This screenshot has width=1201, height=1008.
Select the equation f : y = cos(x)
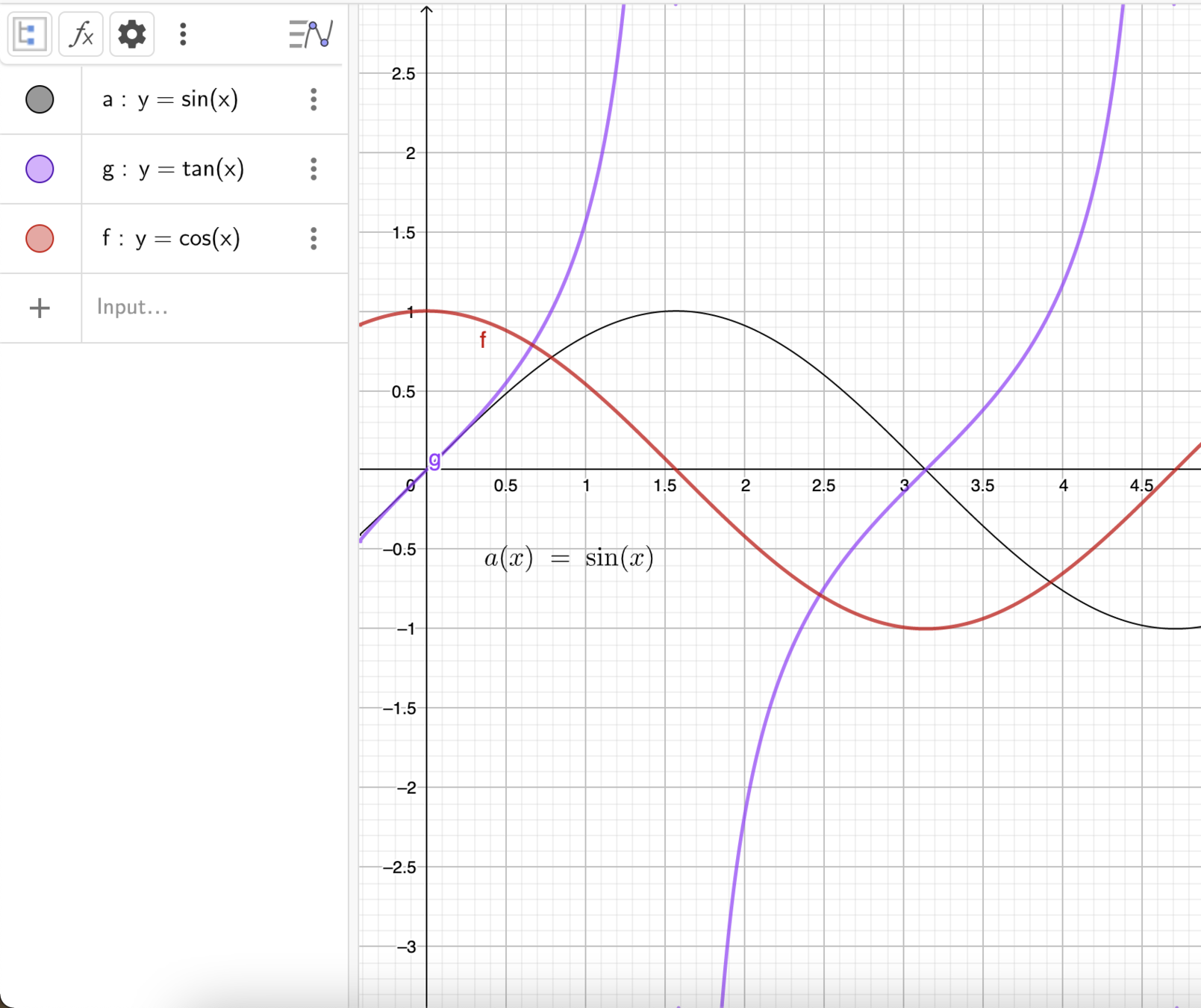pyautogui.click(x=171, y=238)
